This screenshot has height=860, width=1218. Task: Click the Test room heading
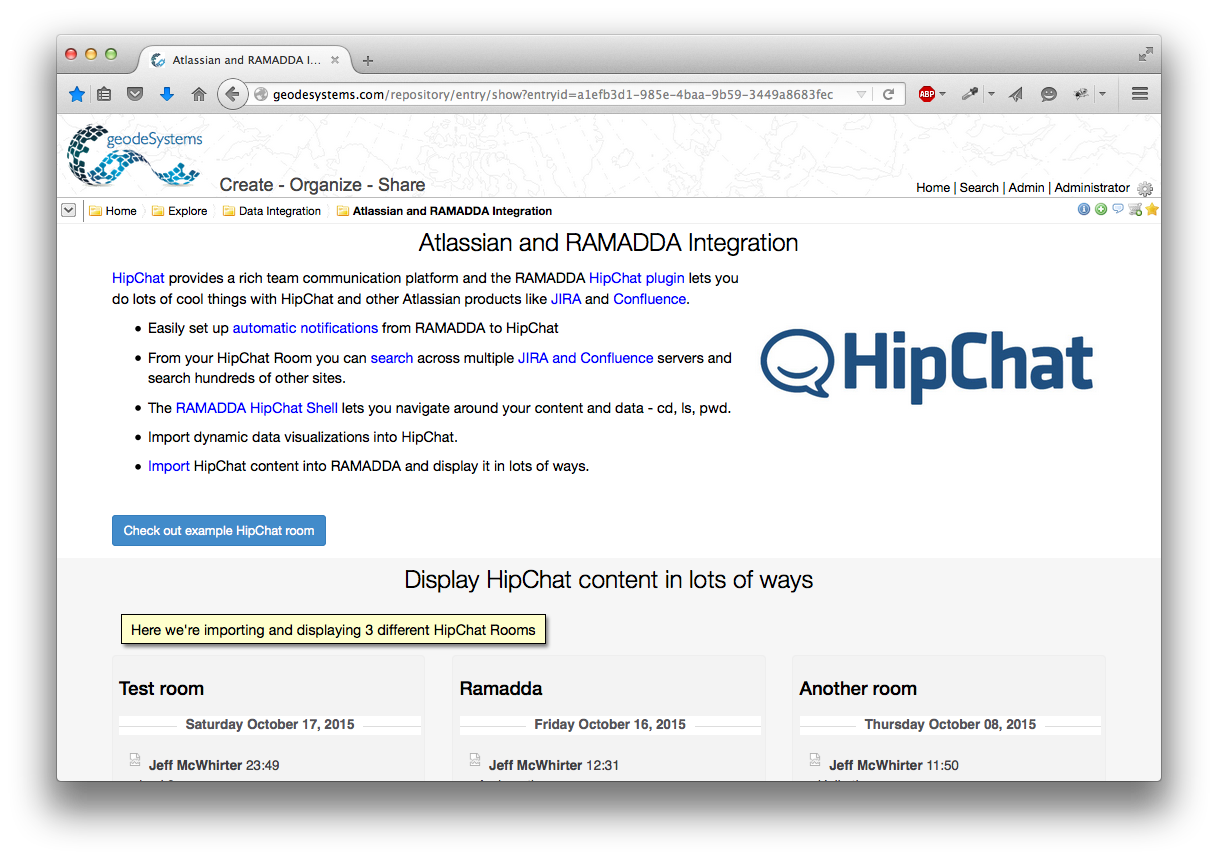tap(161, 689)
